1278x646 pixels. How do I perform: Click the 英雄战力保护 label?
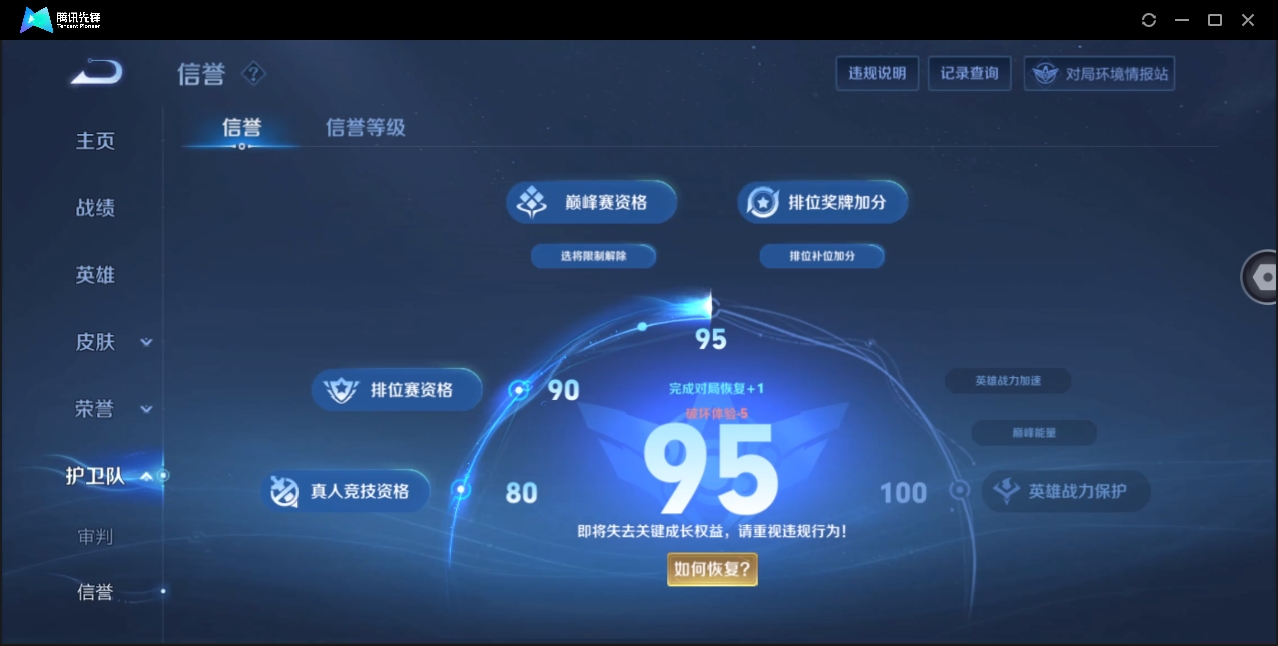click(1078, 491)
